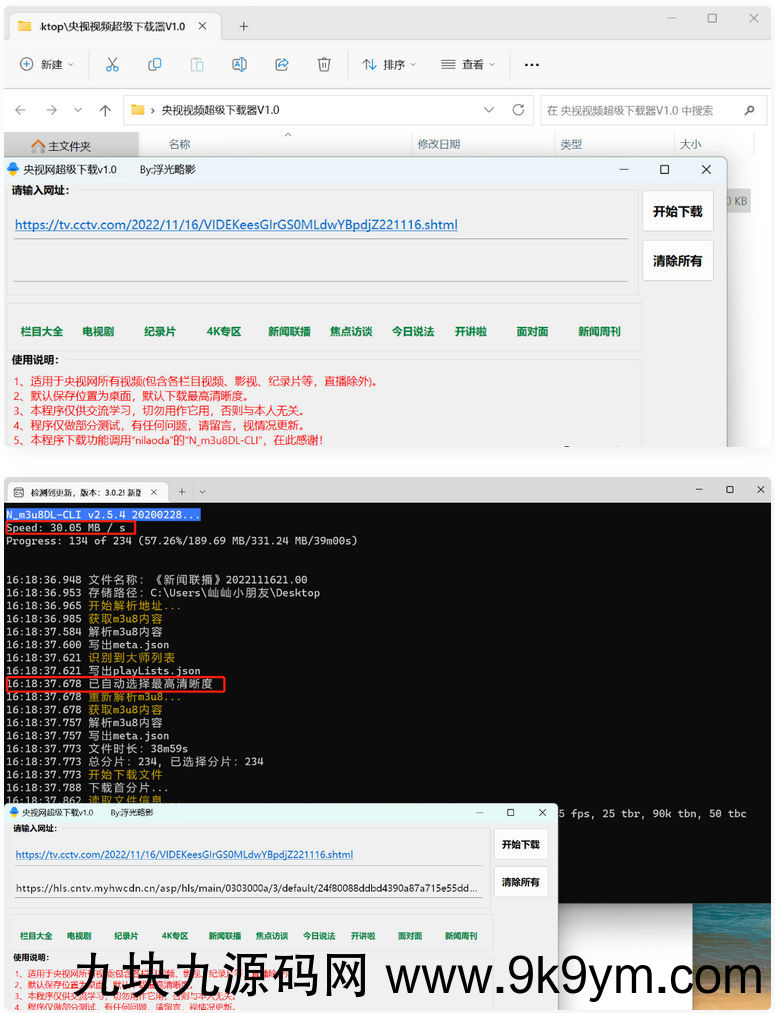Go back with Explorer back arrow
The height and width of the screenshot is (1013, 775).
(x=21, y=110)
